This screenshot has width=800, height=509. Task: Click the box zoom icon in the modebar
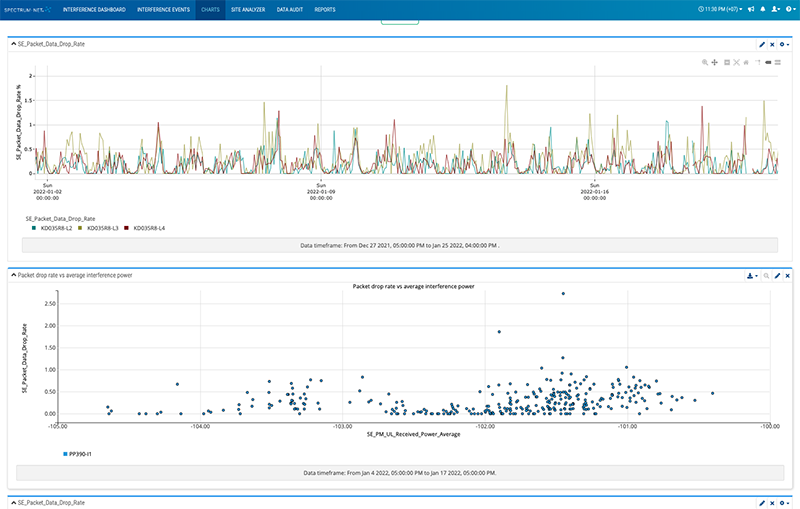tap(727, 62)
